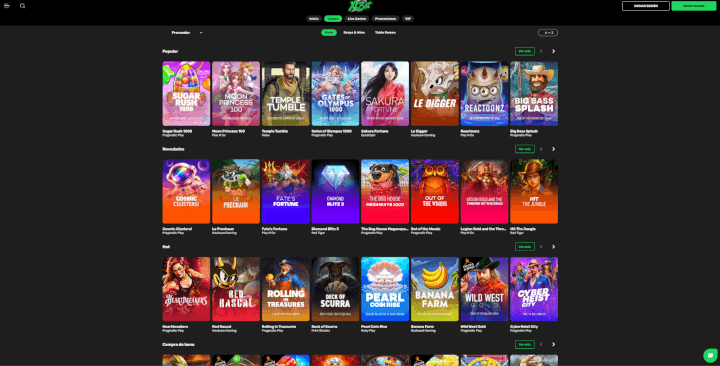Open Pearl Coin Rise game thumbnail
Image resolution: width=720 pixels, height=366 pixels.
385,289
